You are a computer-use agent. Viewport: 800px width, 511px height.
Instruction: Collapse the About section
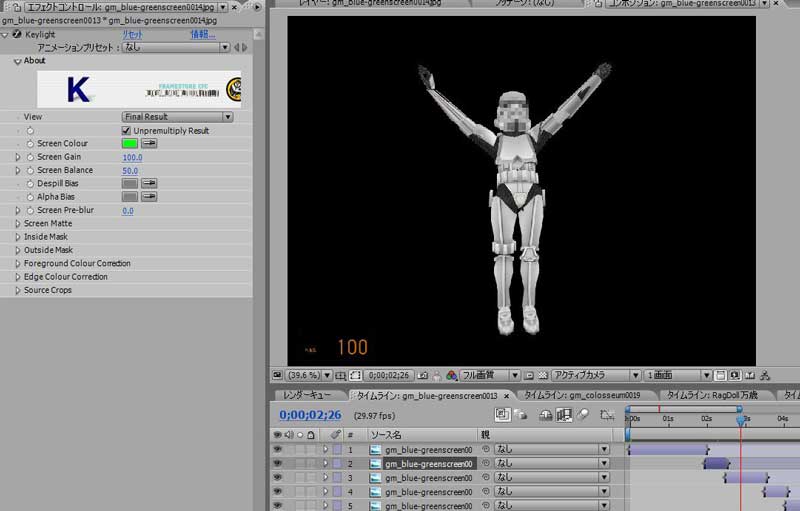pos(18,61)
